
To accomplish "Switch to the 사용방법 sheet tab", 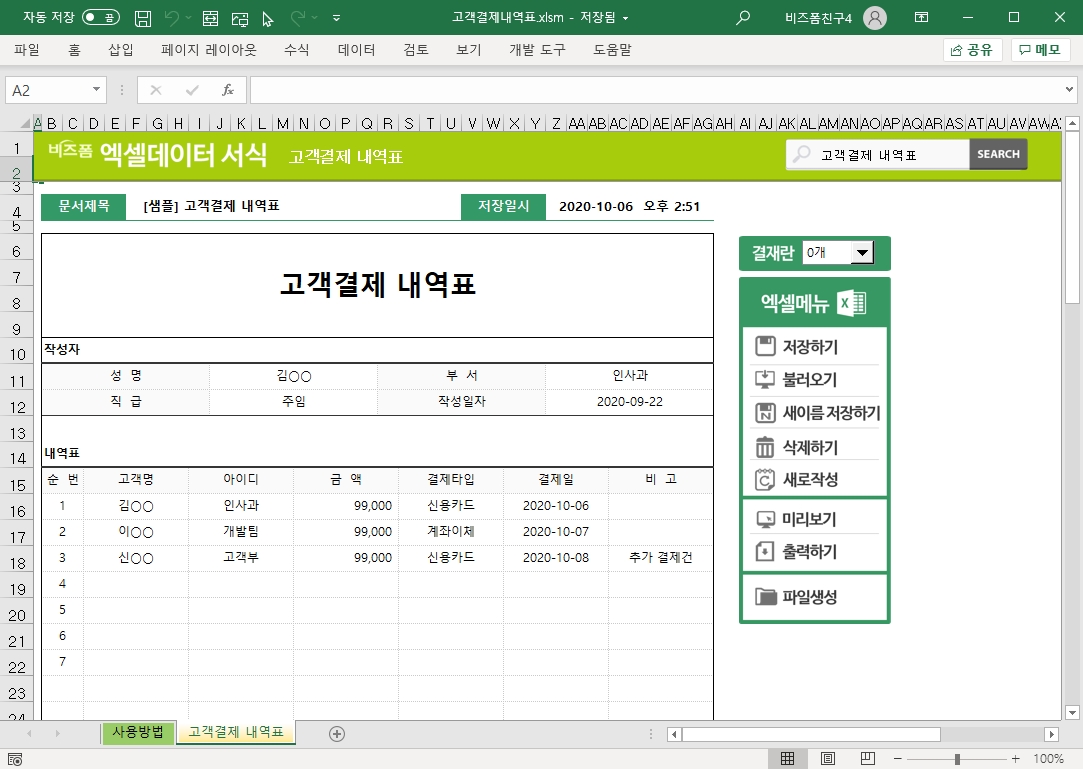I will (x=138, y=733).
